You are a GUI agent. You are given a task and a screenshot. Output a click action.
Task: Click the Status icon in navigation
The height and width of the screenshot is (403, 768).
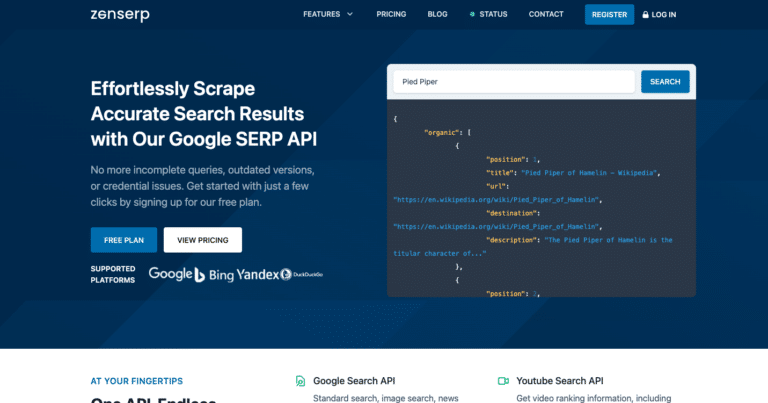point(472,15)
